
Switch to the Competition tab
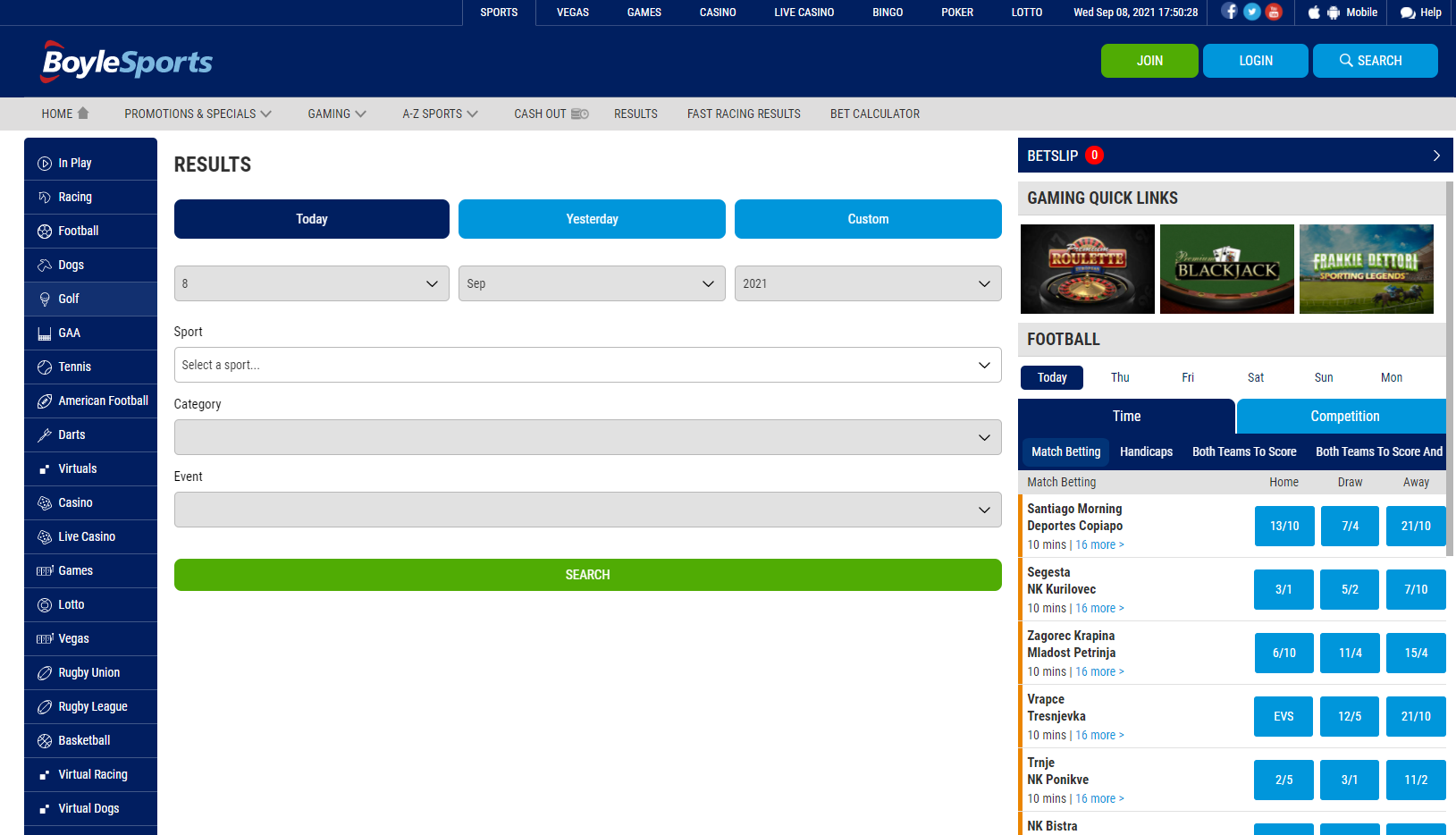pos(1344,417)
